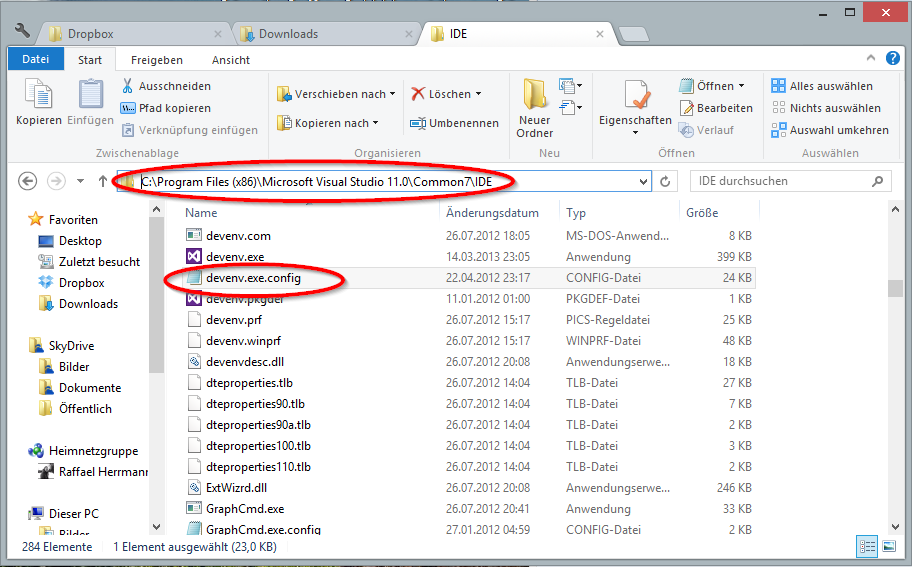This screenshot has width=912, height=567.
Task: Select the GraphCmd.exe file
Action: pyautogui.click(x=245, y=509)
